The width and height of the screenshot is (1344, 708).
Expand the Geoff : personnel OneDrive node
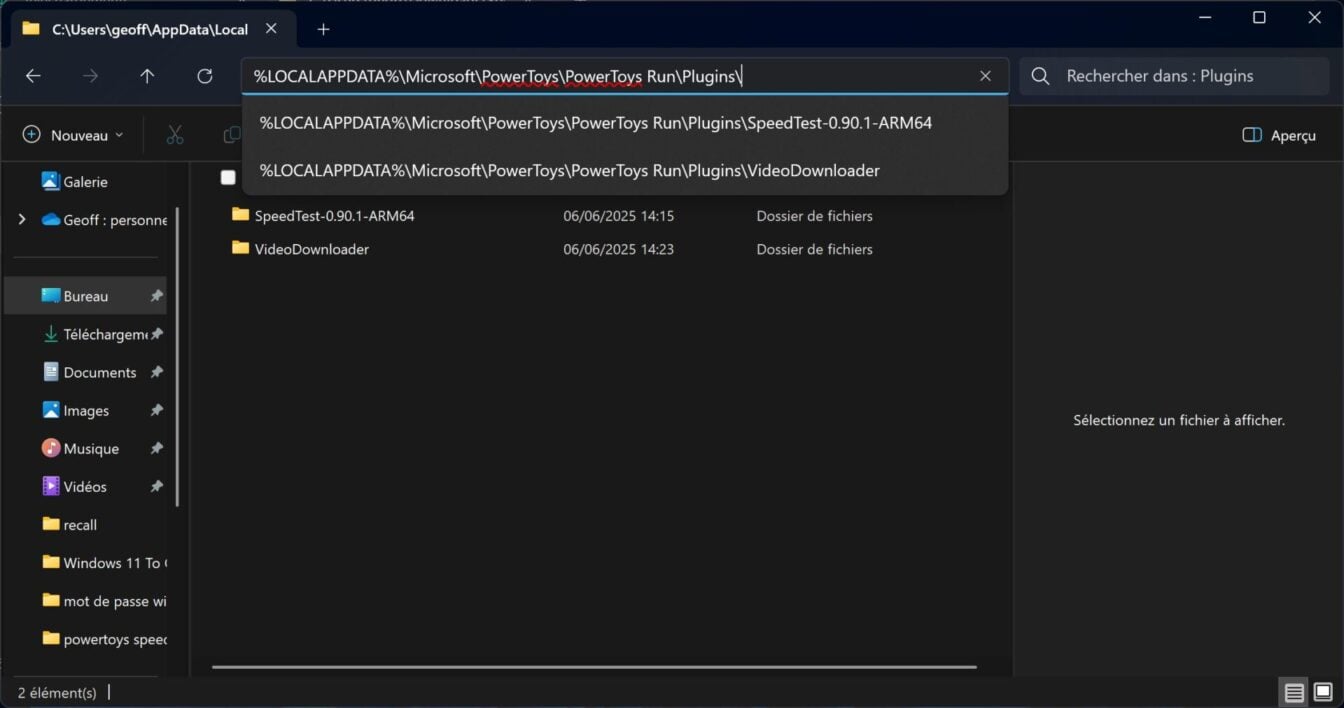click(21, 220)
